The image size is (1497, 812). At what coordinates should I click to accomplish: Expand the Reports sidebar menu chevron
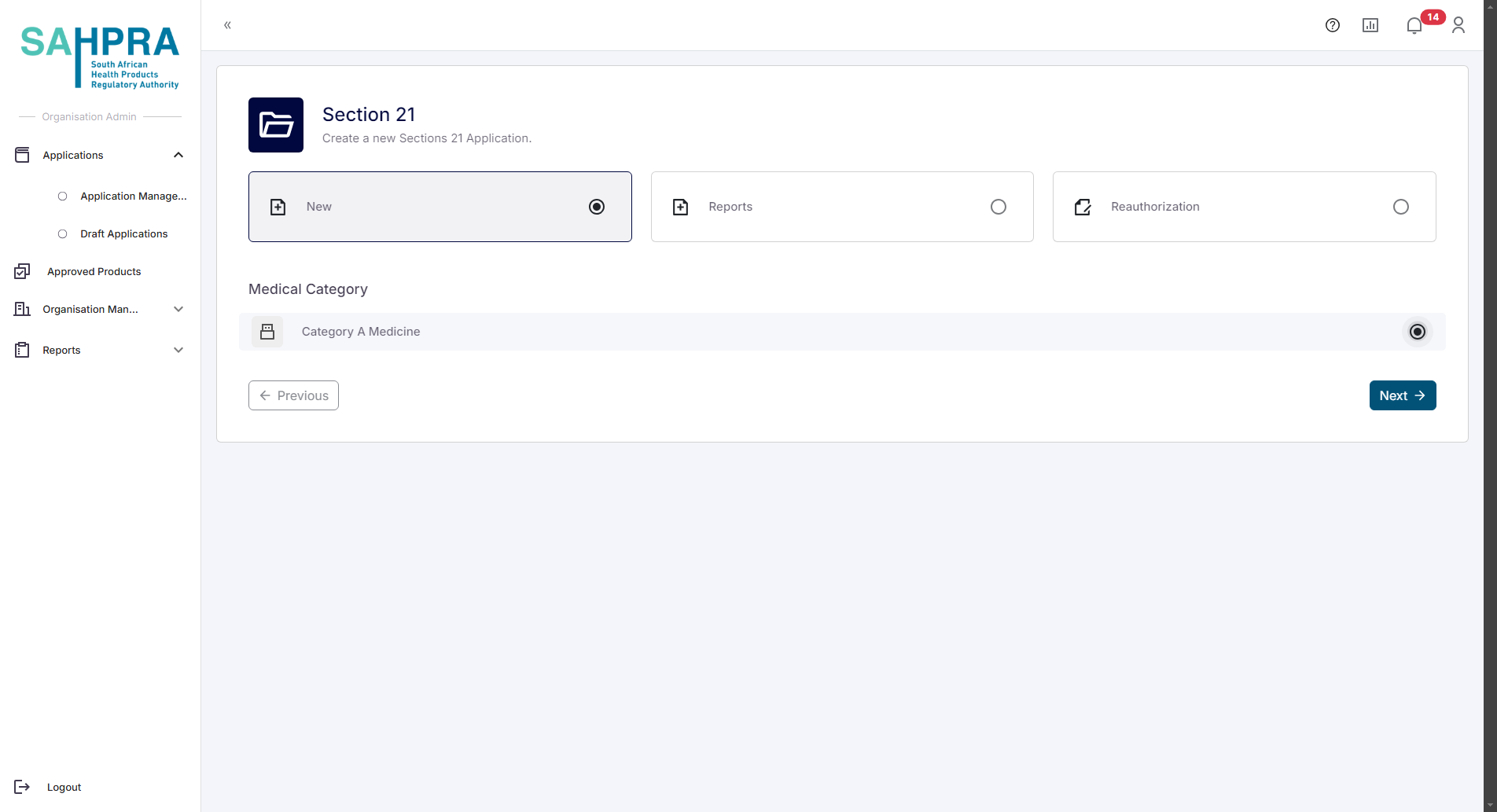click(x=178, y=350)
